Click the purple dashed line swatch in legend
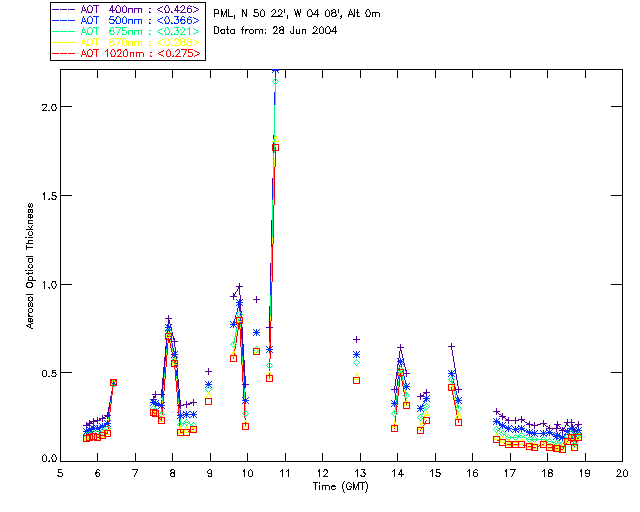The image size is (640, 512). pyautogui.click(x=65, y=9)
